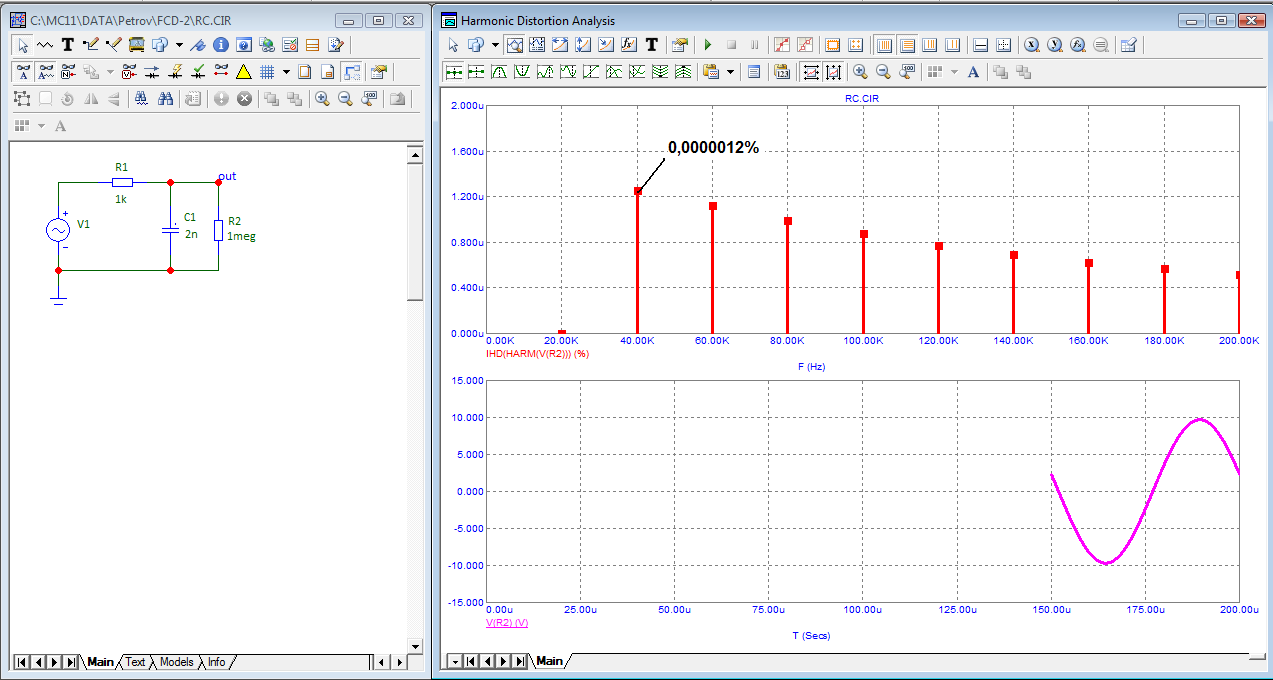Zoom in on the schematic

[x=322, y=99]
